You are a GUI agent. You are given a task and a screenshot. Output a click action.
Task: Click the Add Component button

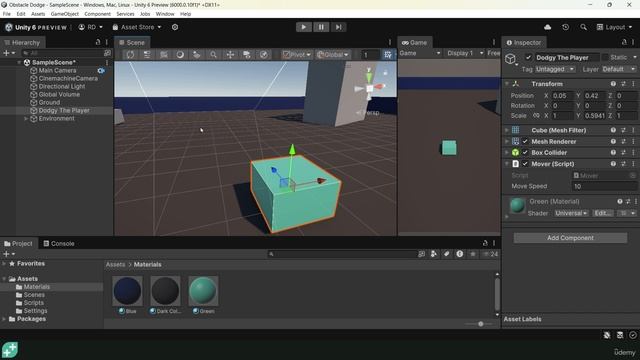[570, 238]
